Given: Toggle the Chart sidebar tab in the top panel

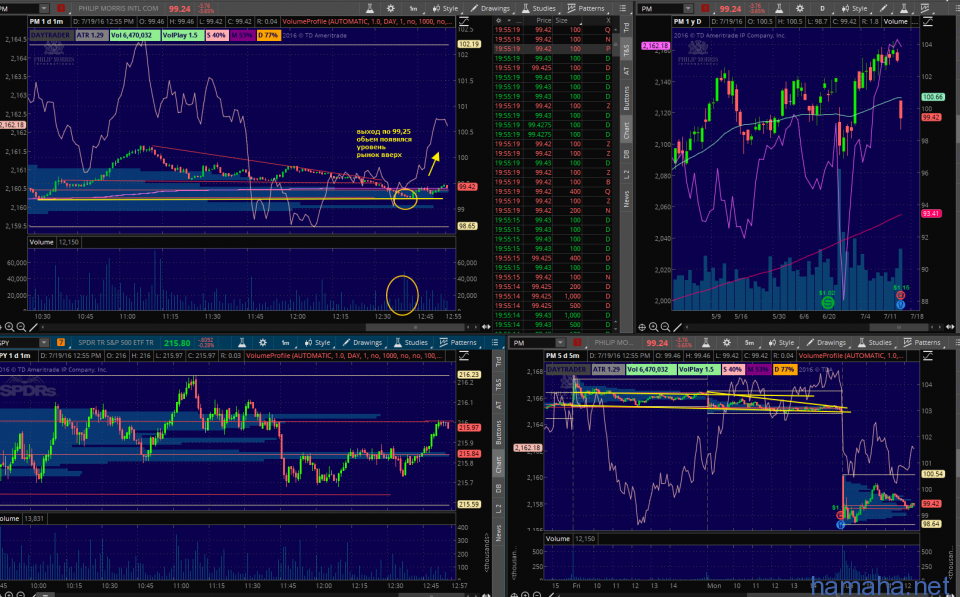Looking at the screenshot, I should tap(626, 130).
